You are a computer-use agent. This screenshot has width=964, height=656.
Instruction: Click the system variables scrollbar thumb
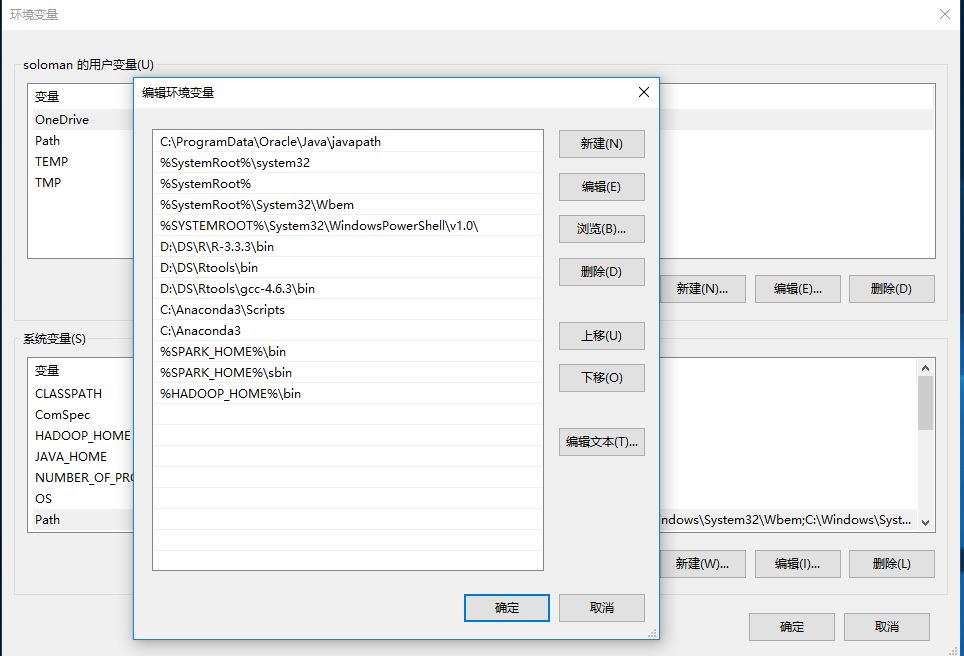pyautogui.click(x=925, y=403)
